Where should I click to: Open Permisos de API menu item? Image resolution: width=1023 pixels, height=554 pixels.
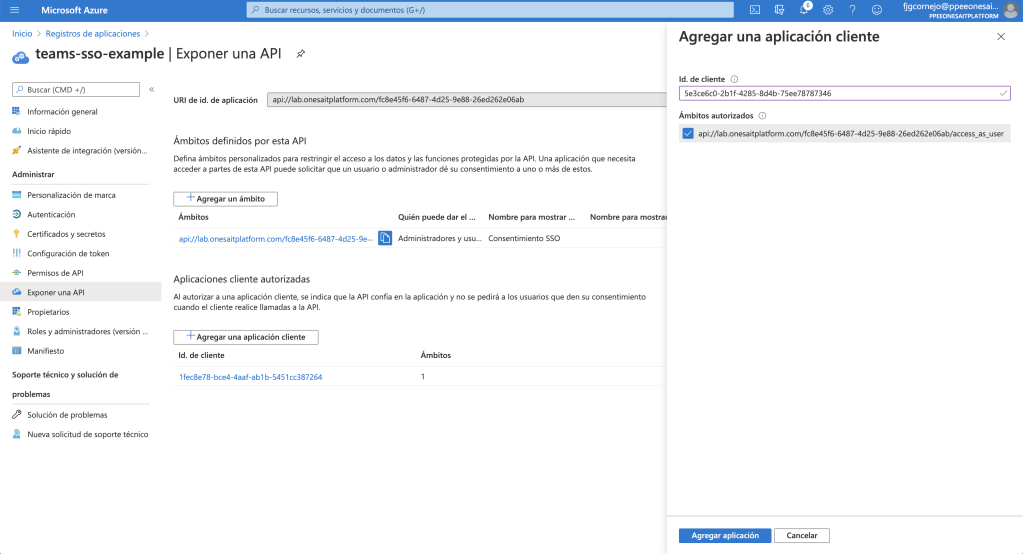[x=55, y=273]
